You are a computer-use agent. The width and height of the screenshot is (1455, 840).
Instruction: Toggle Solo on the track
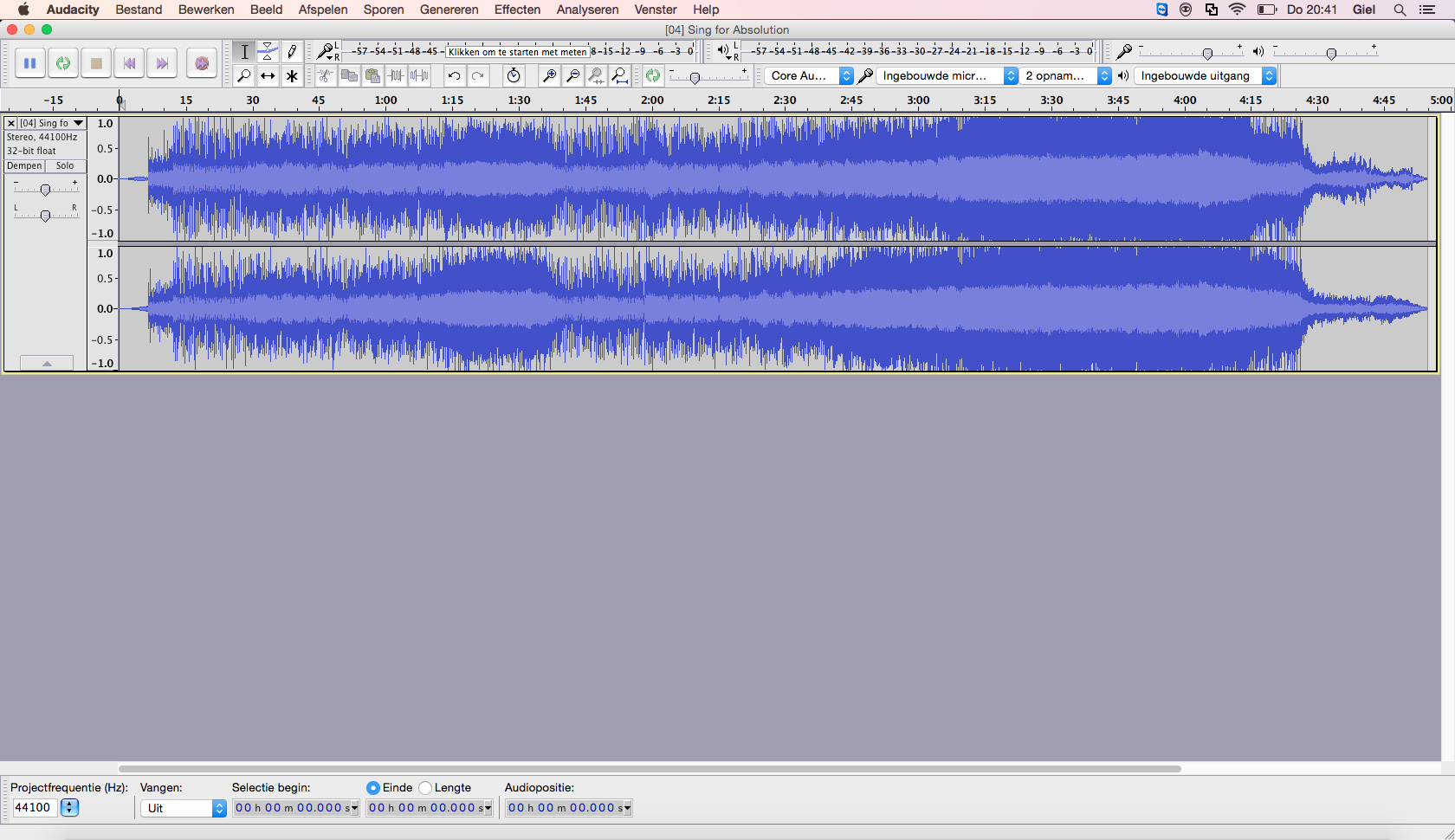[x=65, y=165]
